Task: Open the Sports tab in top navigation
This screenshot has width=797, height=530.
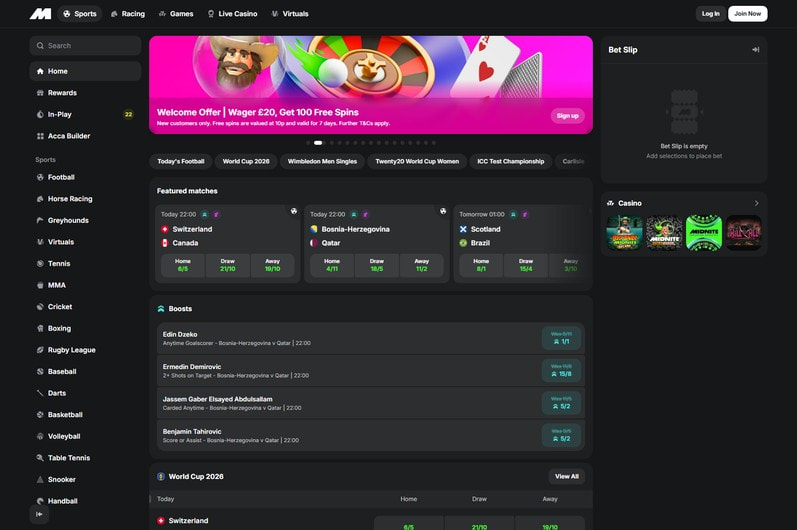Action: click(x=80, y=14)
